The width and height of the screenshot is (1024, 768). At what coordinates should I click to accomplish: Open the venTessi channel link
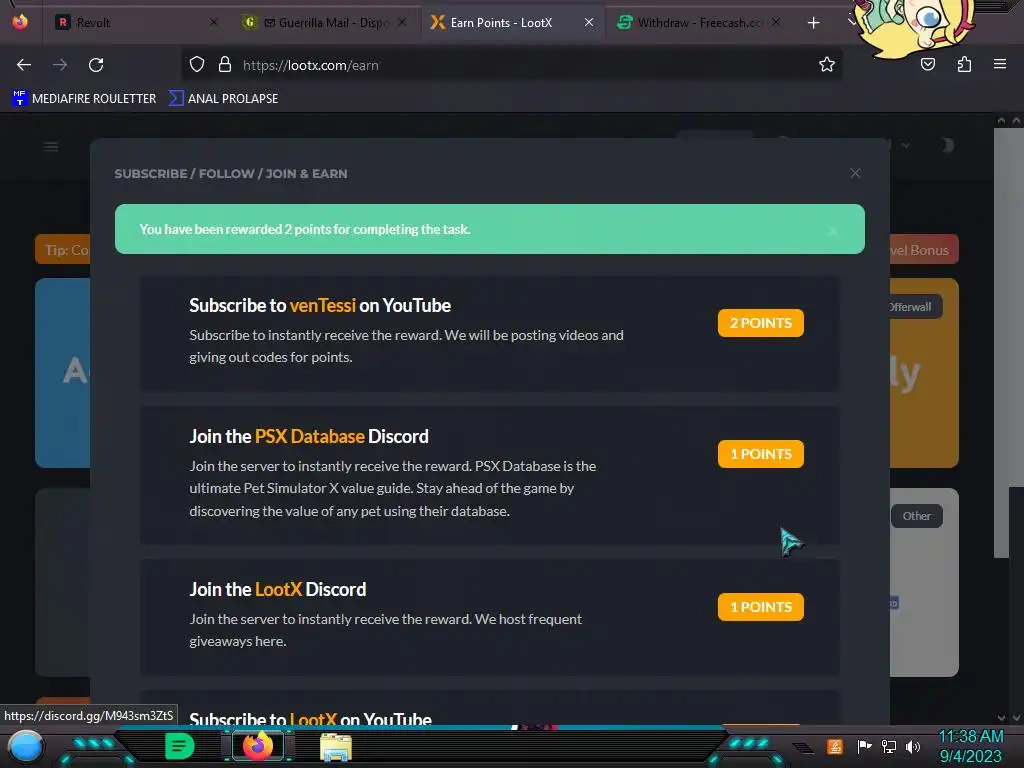tap(323, 305)
